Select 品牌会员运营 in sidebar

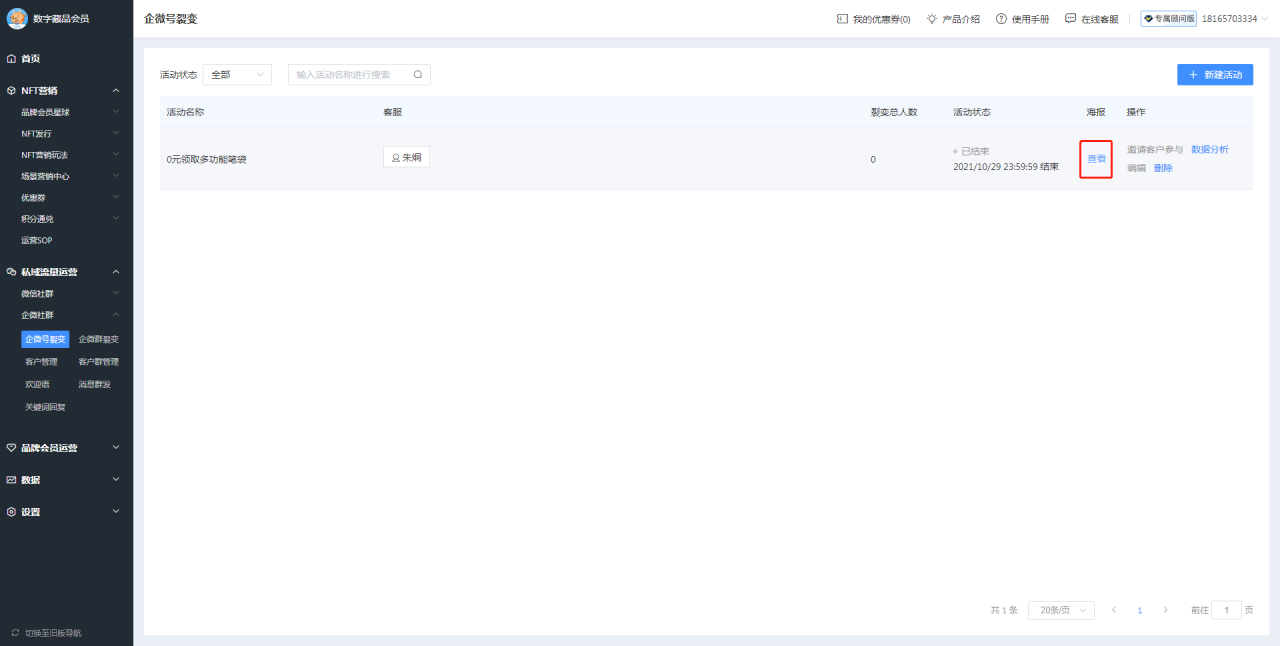(x=45, y=447)
